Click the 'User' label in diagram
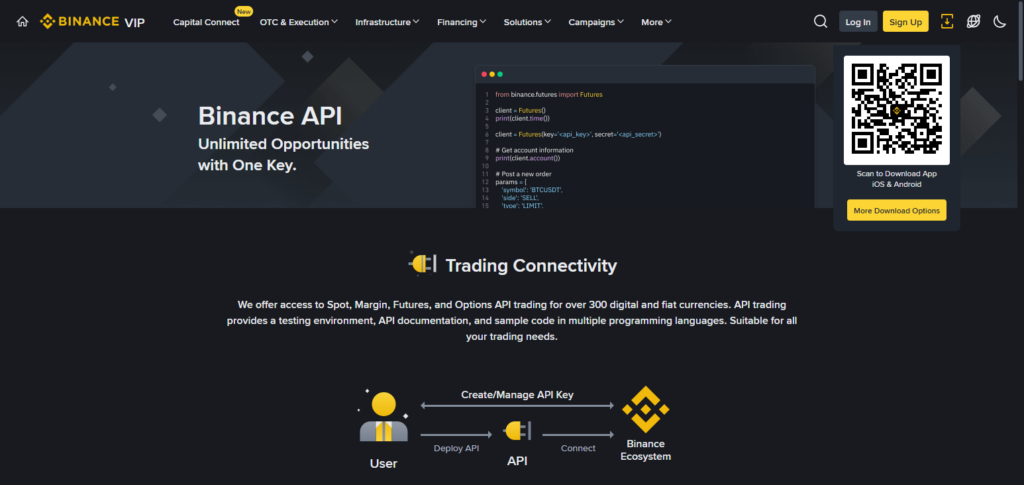Screen dimensions: 1024x485 383,463
